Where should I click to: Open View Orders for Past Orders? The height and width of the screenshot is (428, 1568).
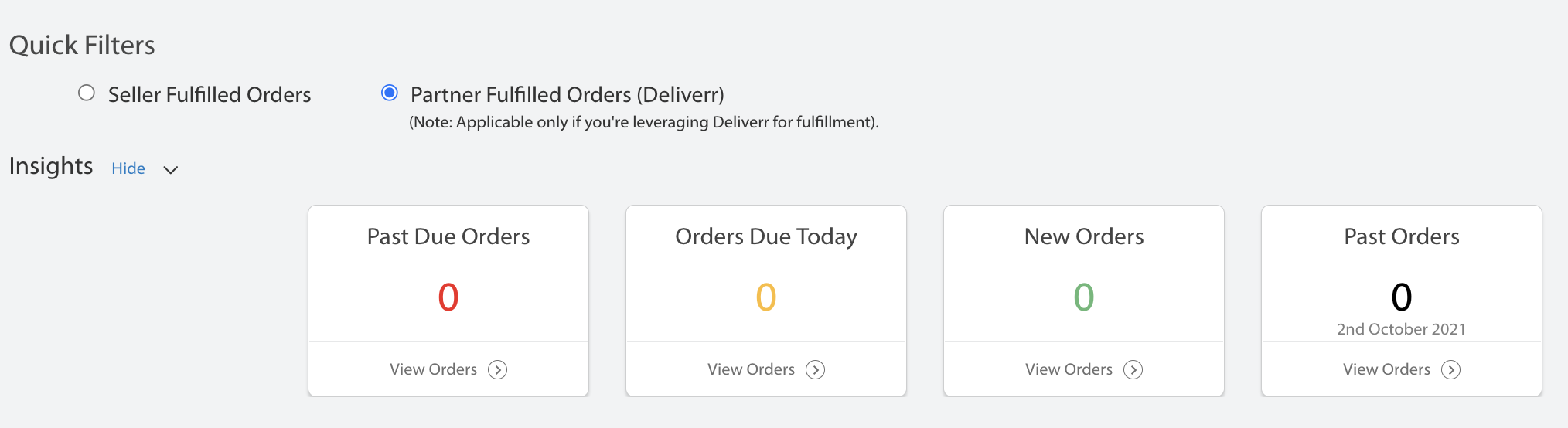tap(1386, 369)
